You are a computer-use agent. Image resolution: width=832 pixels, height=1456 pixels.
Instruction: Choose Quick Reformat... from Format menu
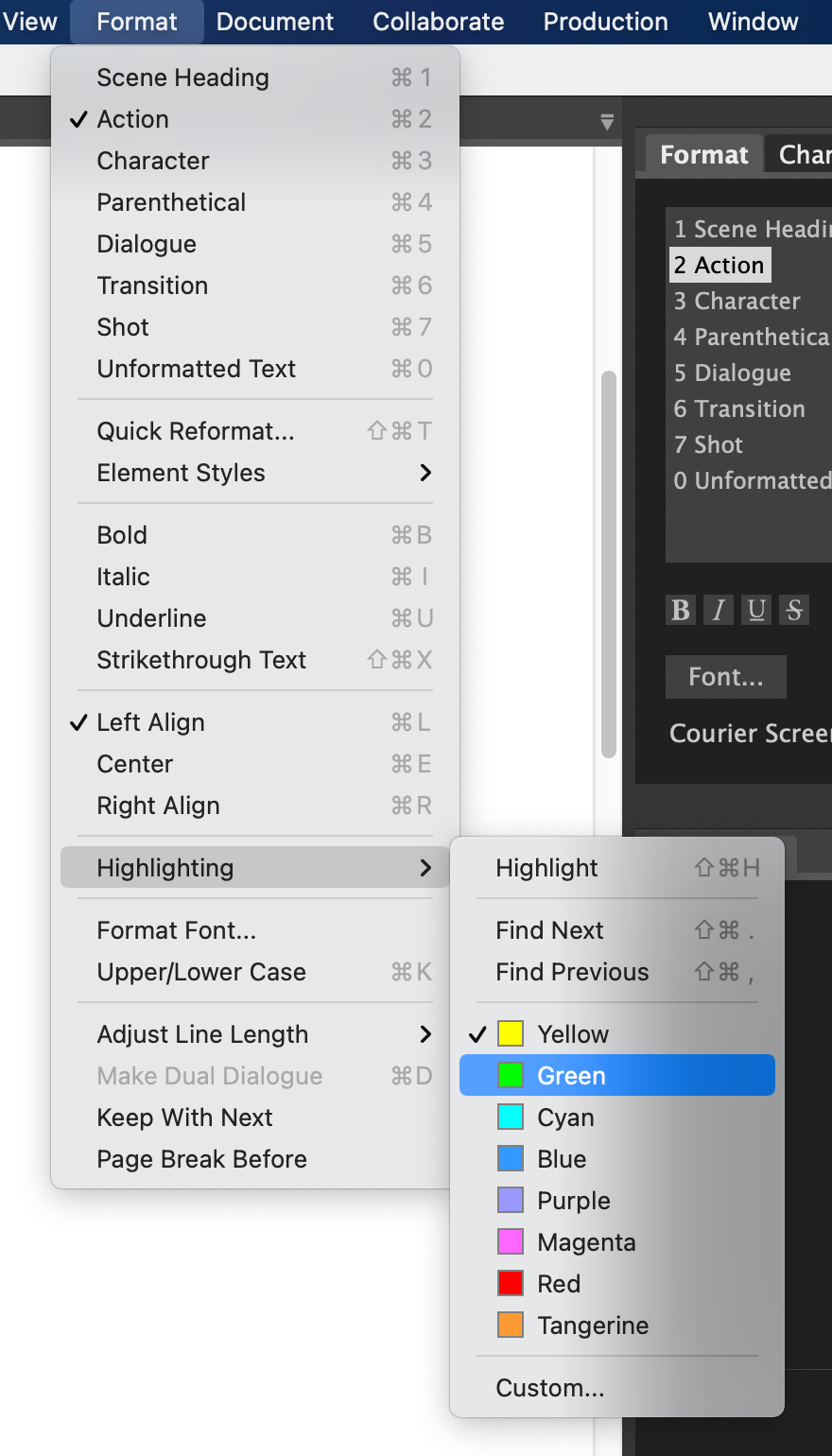pyautogui.click(x=195, y=430)
